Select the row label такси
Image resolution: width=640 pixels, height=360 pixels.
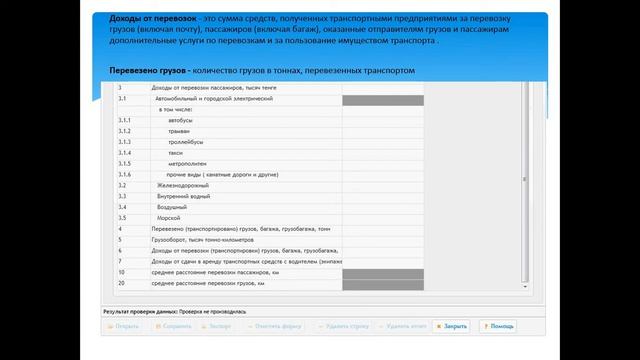[x=176, y=153]
